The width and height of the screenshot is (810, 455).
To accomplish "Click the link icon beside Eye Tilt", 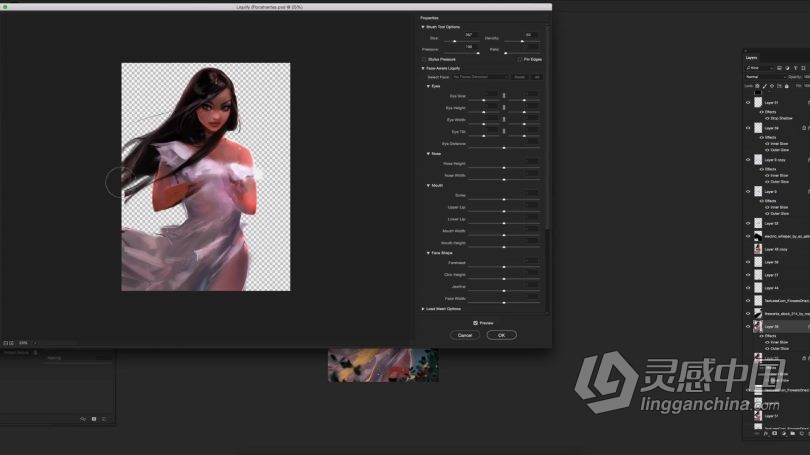I will click(x=504, y=131).
